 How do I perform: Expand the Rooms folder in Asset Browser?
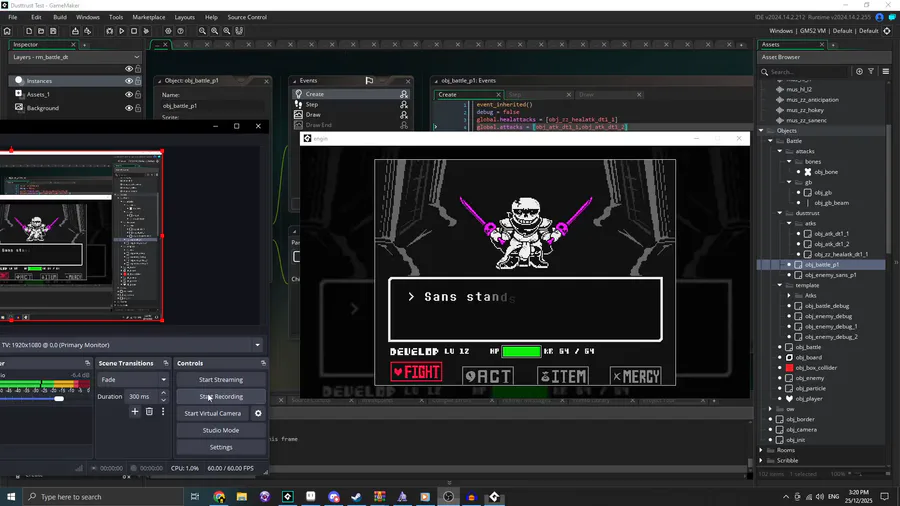coord(762,450)
